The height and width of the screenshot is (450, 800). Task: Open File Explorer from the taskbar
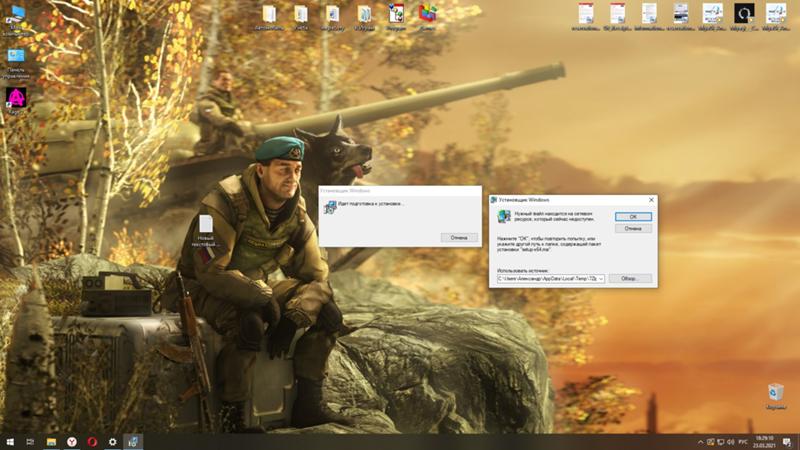(x=51, y=442)
